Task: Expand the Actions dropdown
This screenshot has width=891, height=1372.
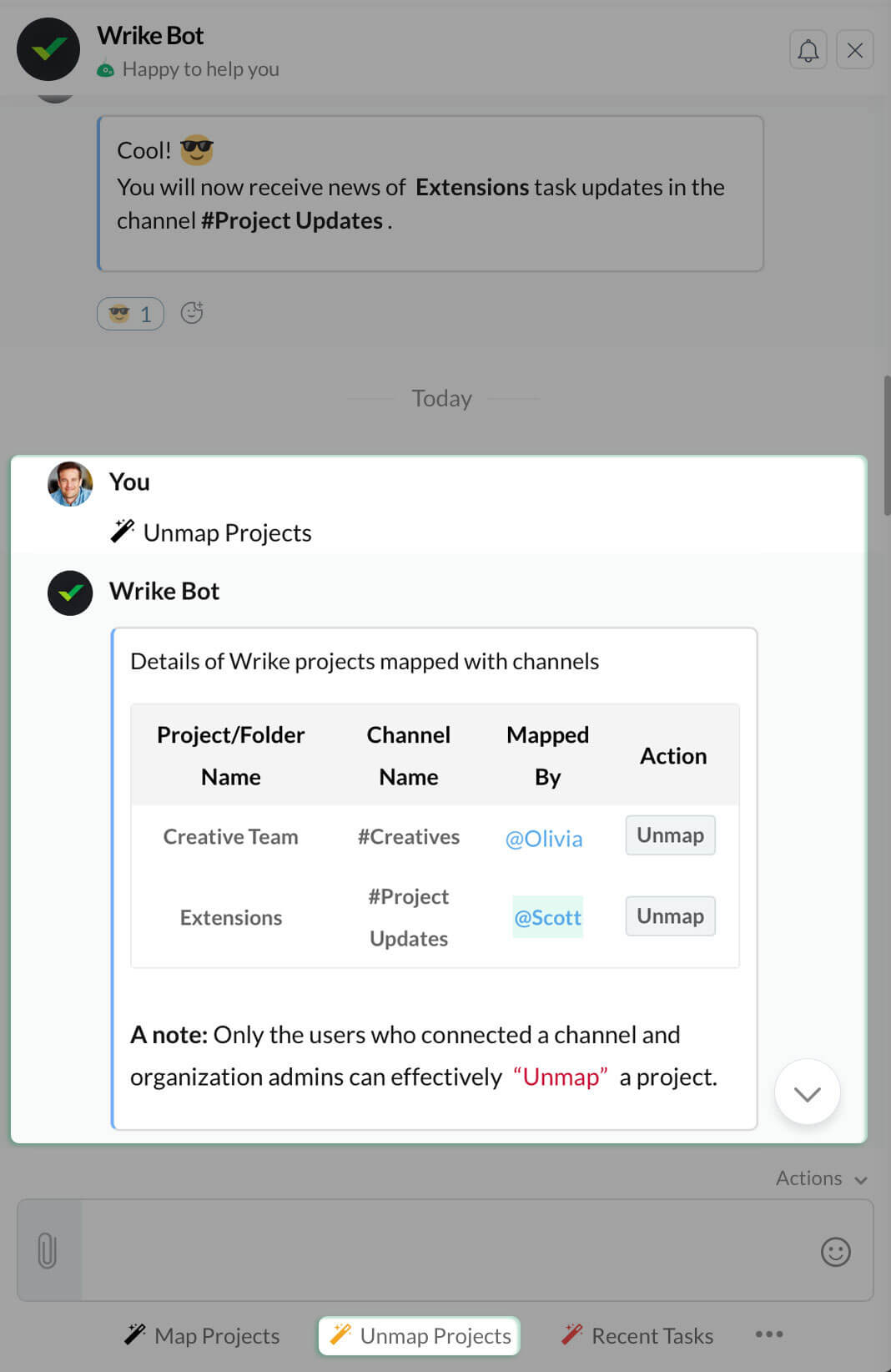Action: [x=822, y=1178]
